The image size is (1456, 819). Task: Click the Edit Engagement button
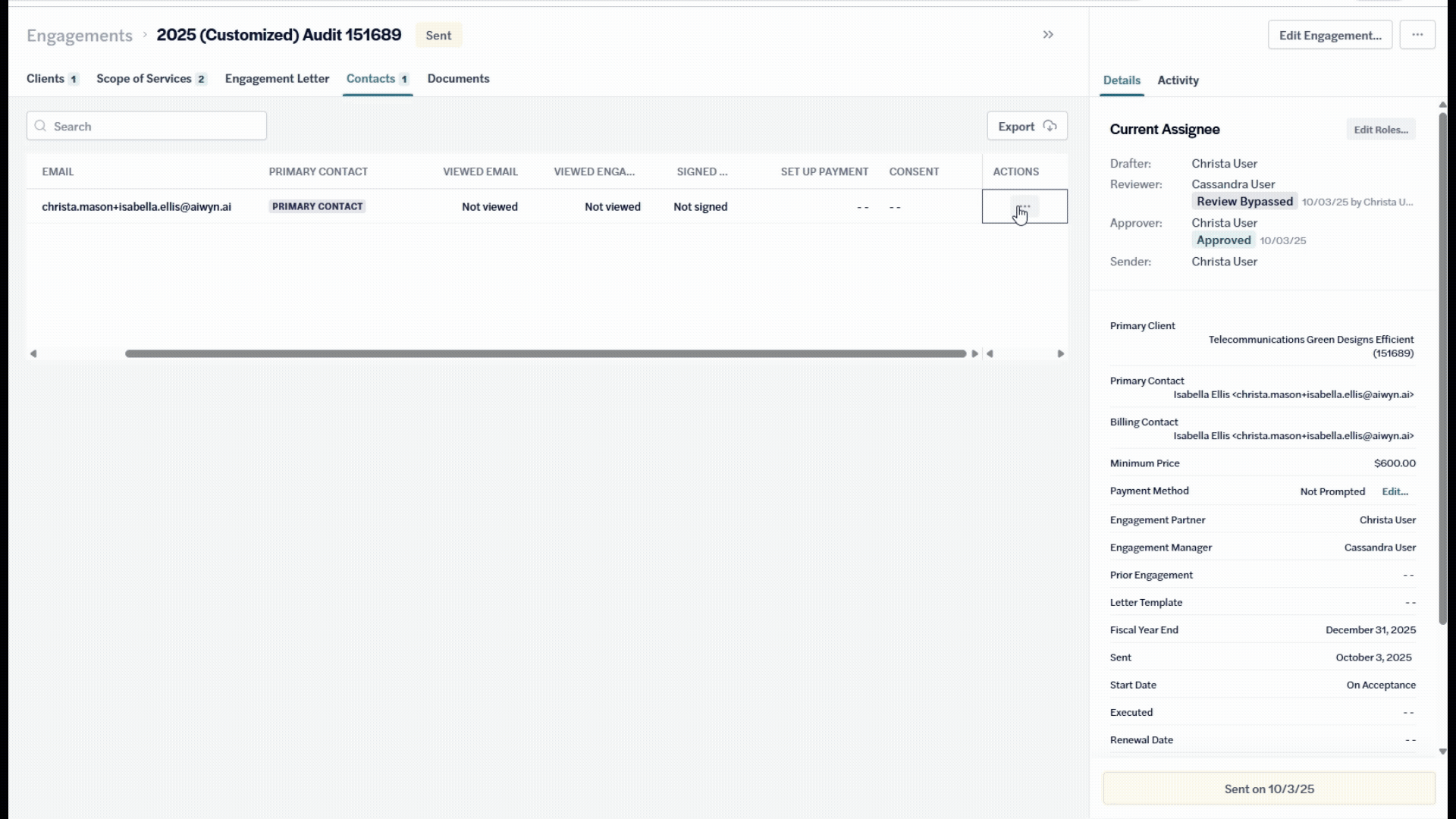[x=1330, y=35]
